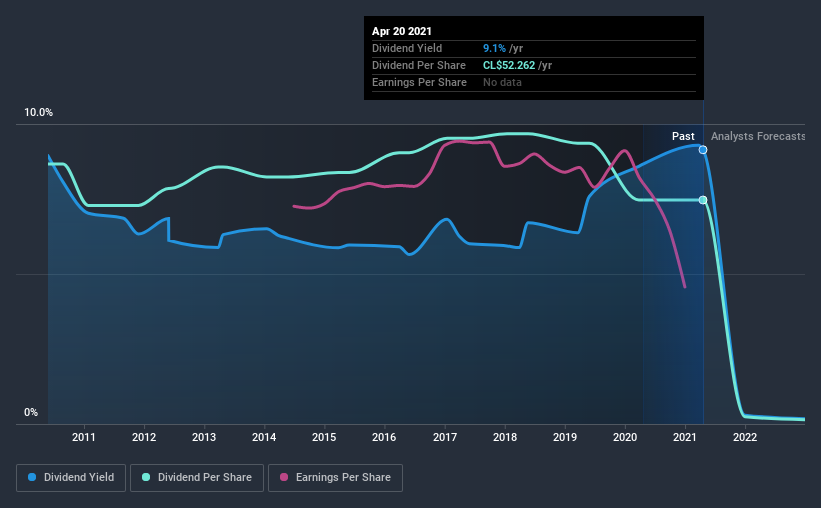The height and width of the screenshot is (508, 821).
Task: Click the Analysts Forecasts label
Action: [758, 136]
